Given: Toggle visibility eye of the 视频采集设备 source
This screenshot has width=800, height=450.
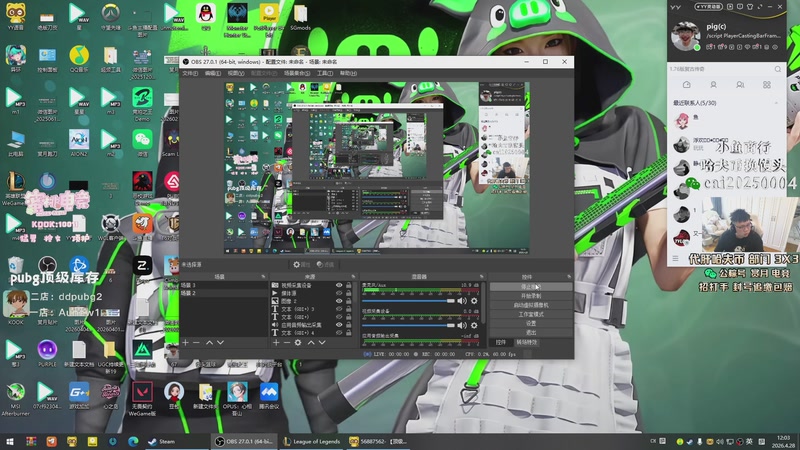Looking at the screenshot, I should click(339, 286).
